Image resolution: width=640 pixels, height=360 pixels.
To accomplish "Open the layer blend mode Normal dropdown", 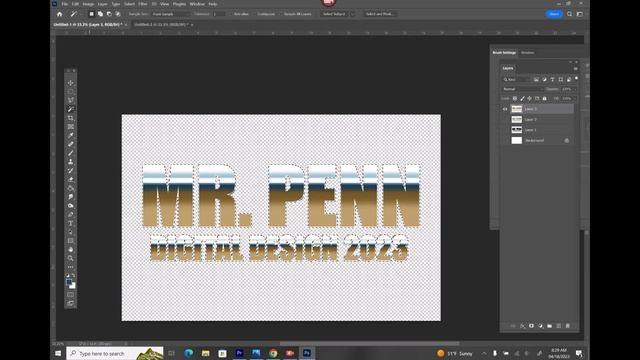I will click(523, 89).
